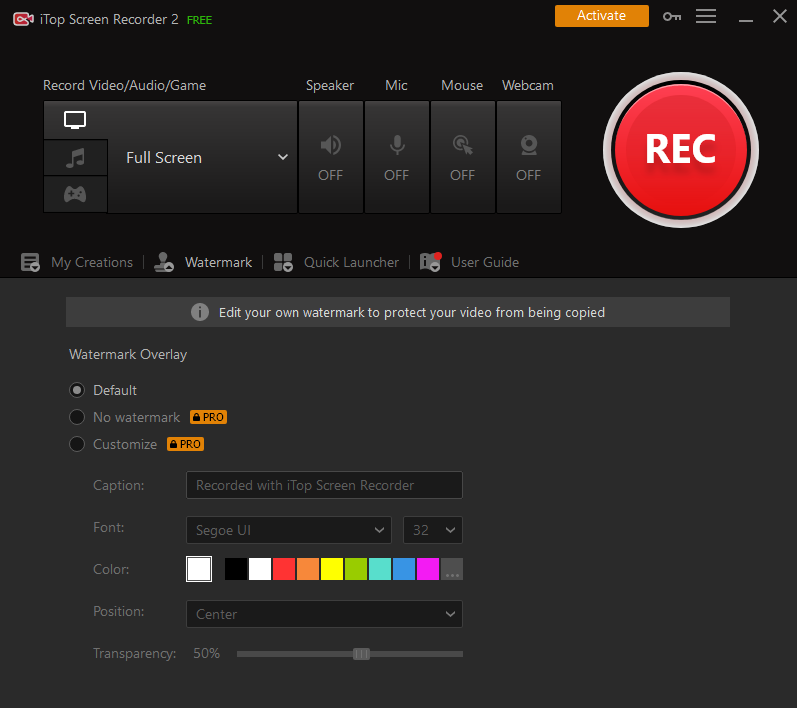Open the watermark Position dropdown
The height and width of the screenshot is (708, 797).
[x=324, y=614]
